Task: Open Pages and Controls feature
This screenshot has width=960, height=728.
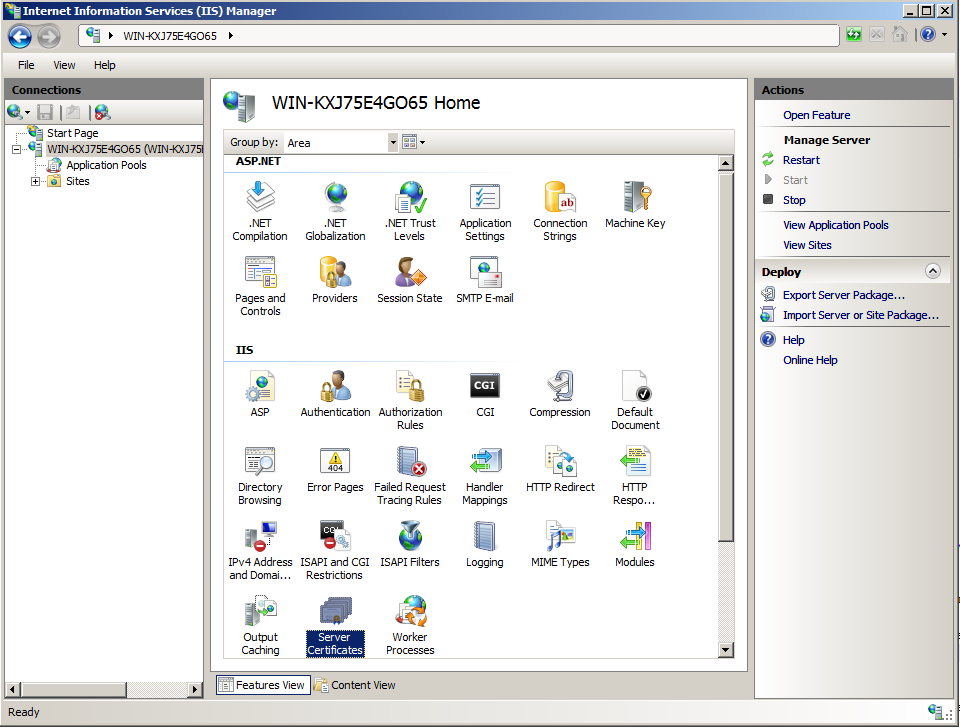Action: [260, 286]
